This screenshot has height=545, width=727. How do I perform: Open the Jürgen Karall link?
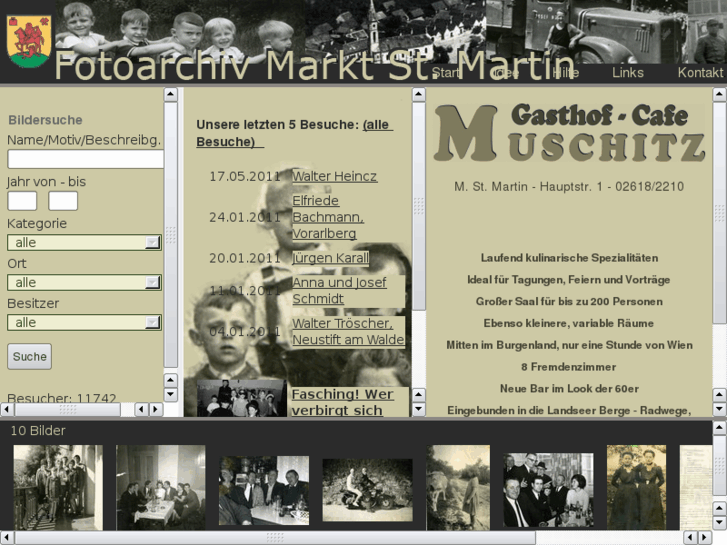[330, 258]
